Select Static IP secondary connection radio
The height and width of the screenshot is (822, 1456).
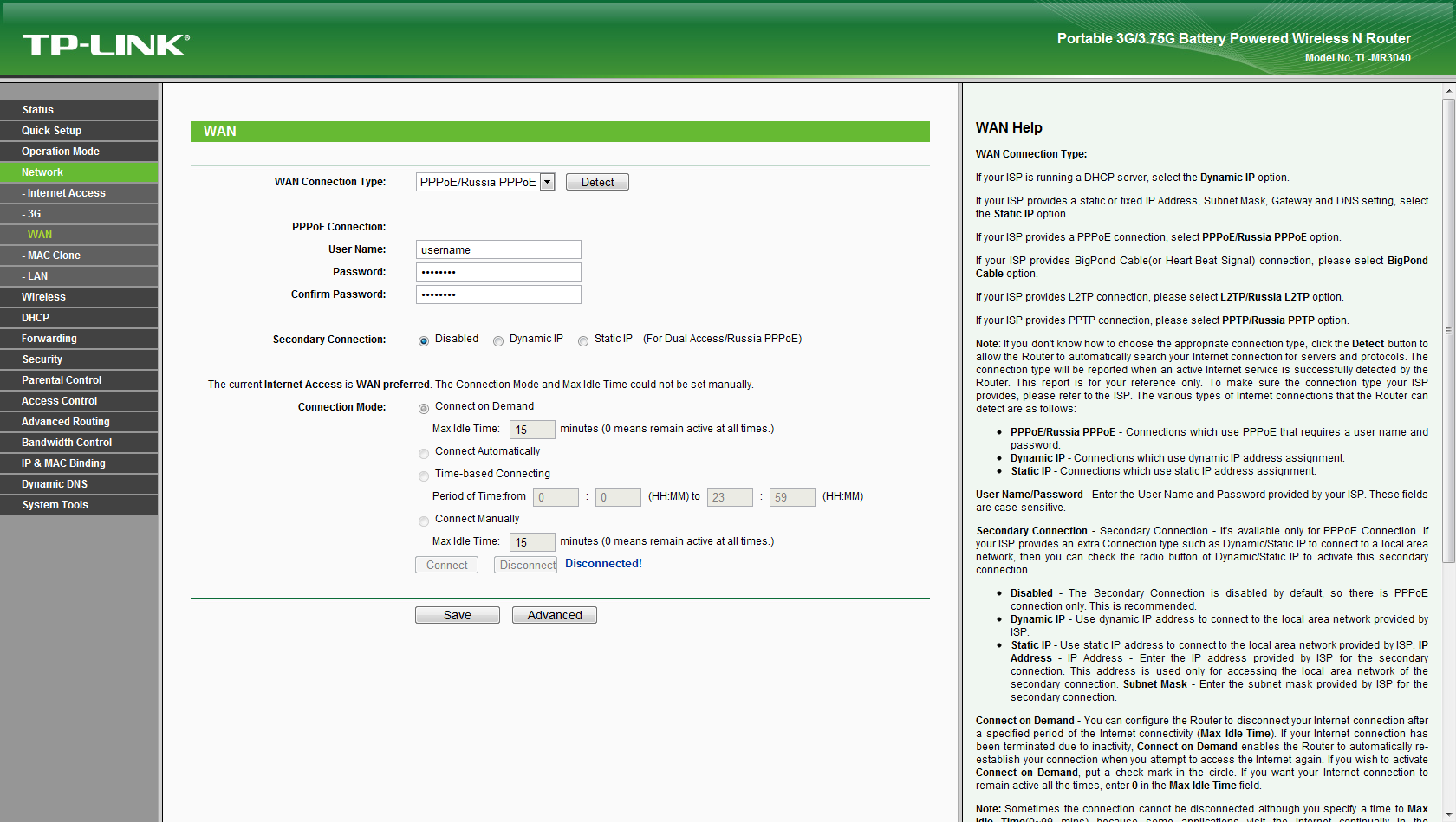(x=583, y=340)
